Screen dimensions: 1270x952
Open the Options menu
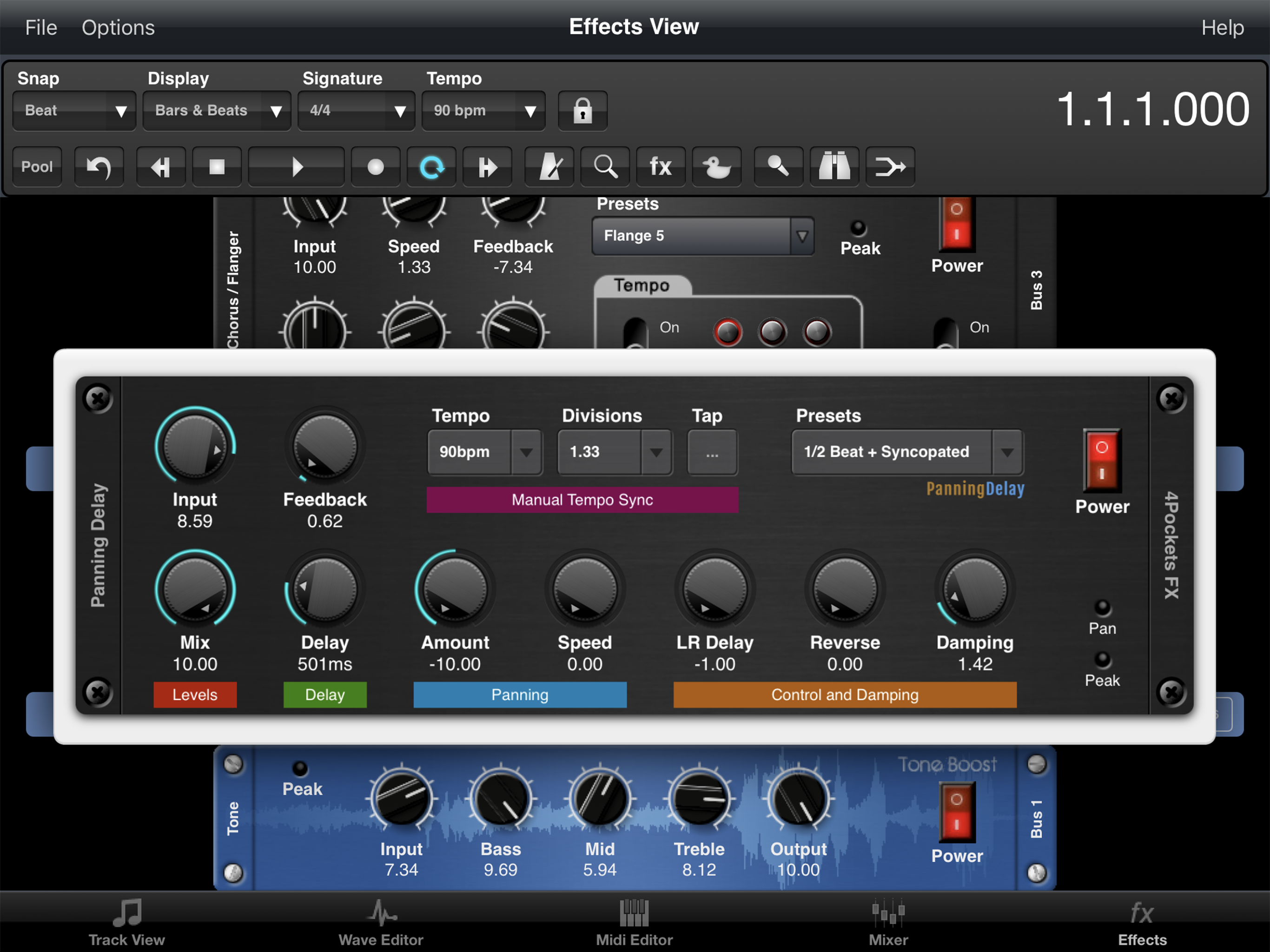[118, 27]
